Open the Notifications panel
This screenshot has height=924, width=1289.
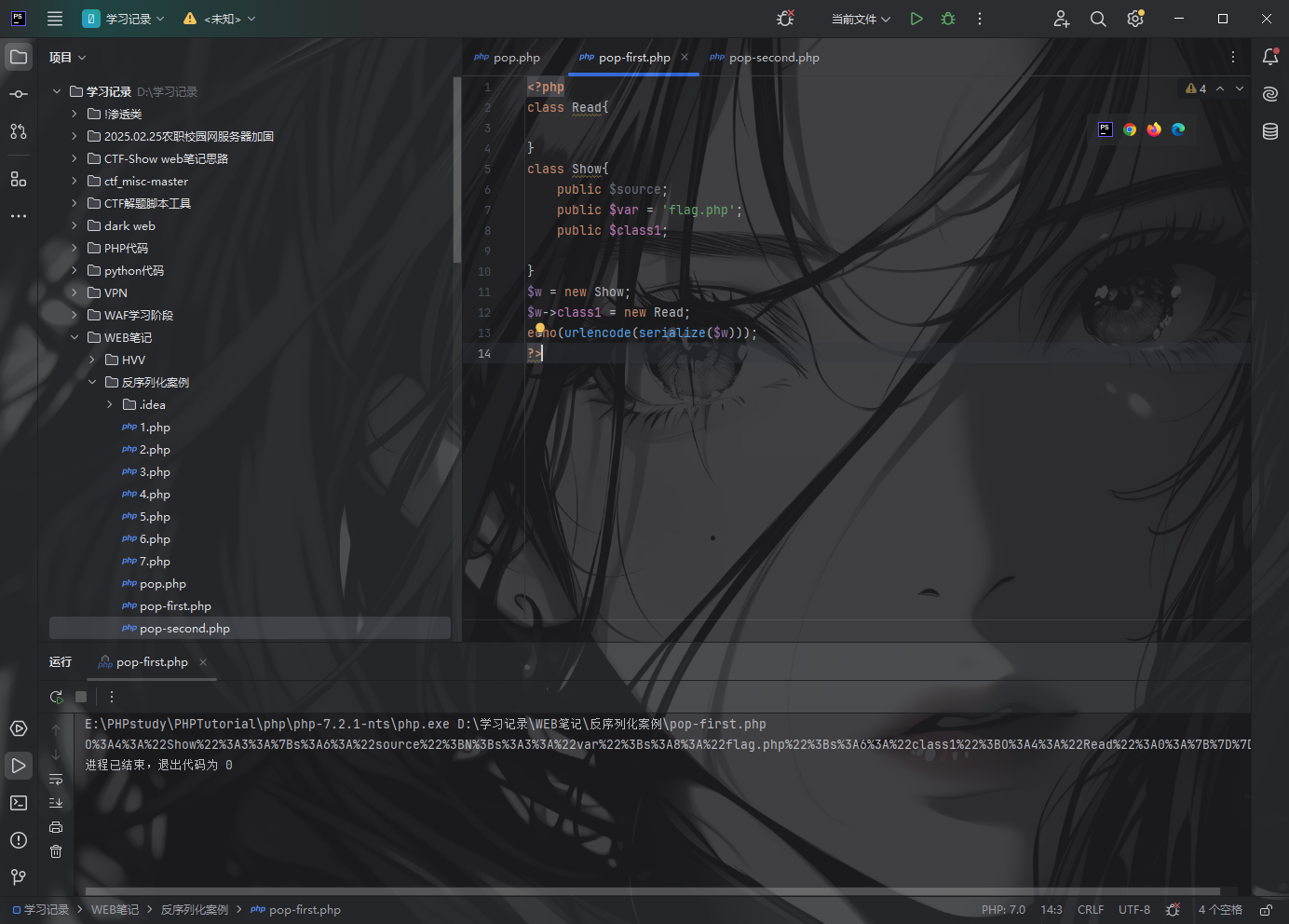(x=1270, y=57)
